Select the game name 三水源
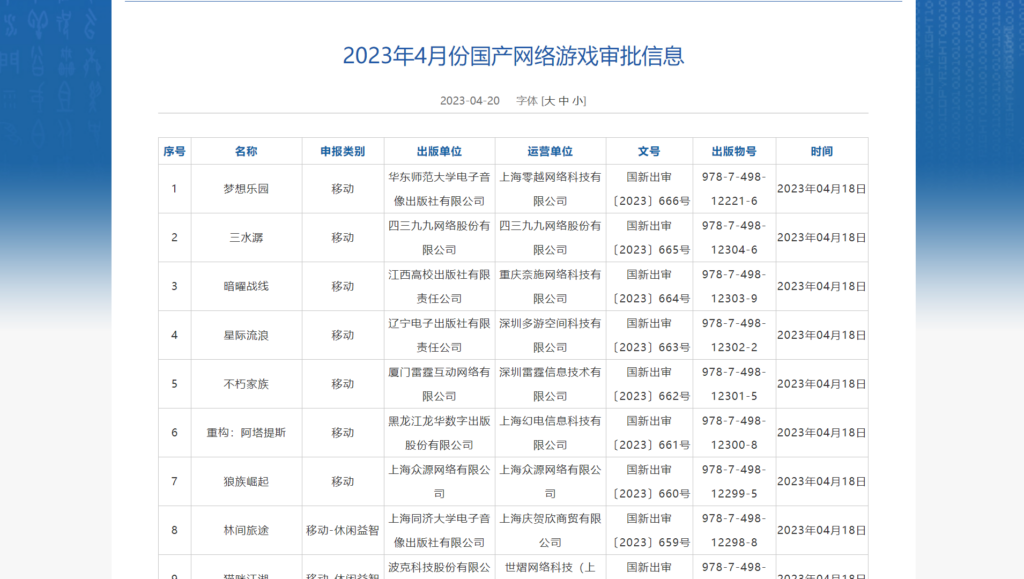This screenshot has width=1024, height=579. 246,238
